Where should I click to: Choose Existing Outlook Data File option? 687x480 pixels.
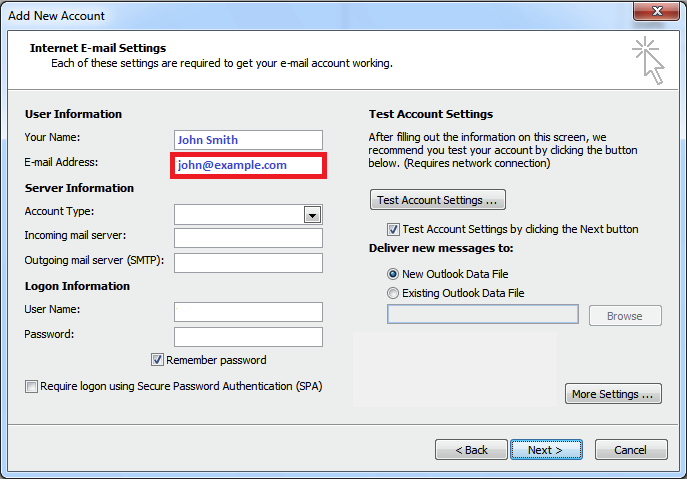click(393, 293)
